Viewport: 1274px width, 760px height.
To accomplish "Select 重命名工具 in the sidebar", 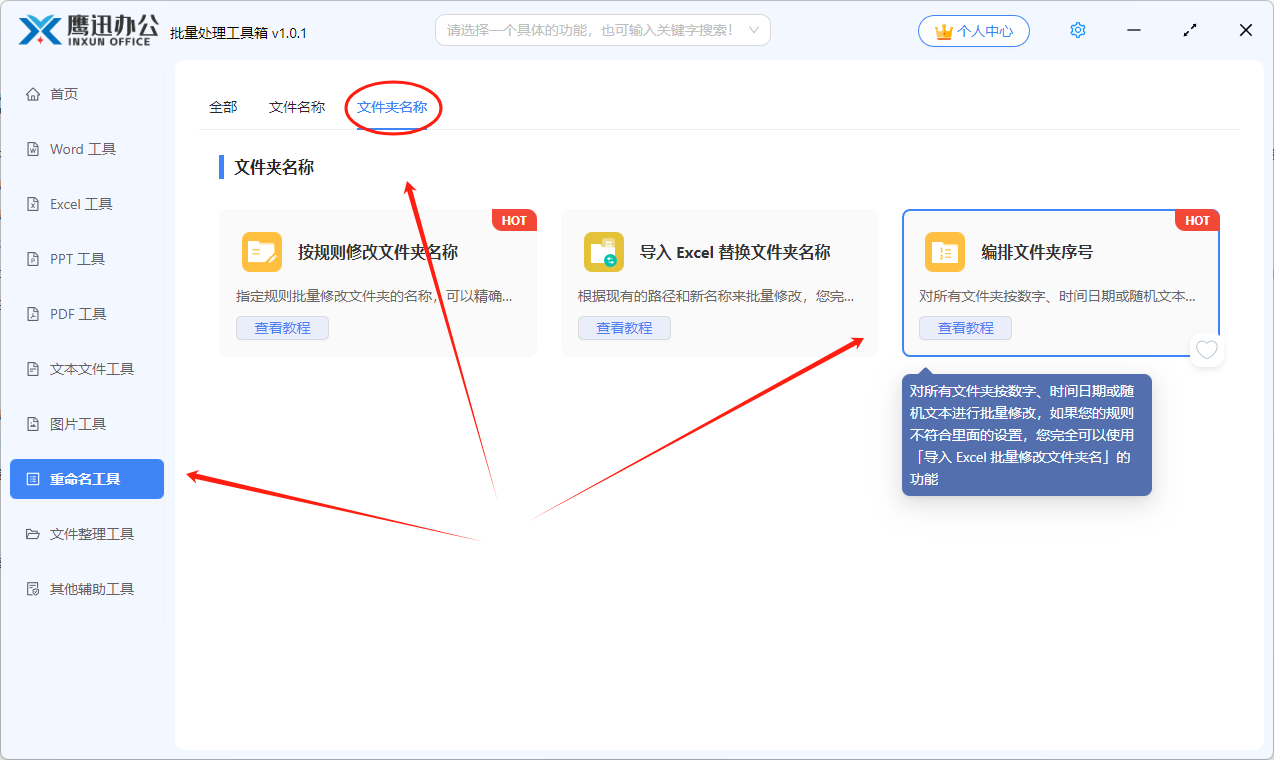I will click(87, 479).
